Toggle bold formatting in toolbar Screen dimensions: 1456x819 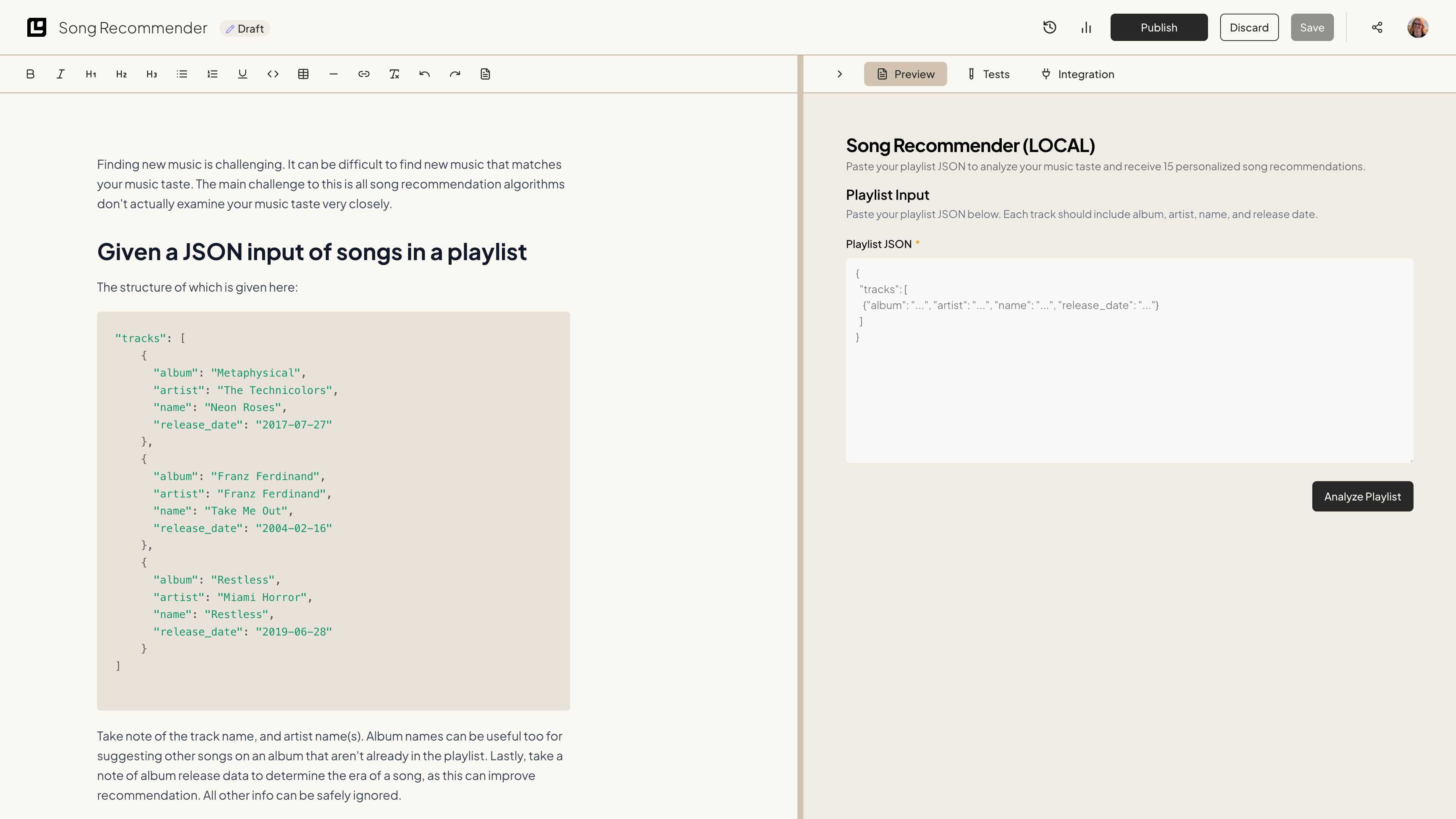(x=30, y=74)
